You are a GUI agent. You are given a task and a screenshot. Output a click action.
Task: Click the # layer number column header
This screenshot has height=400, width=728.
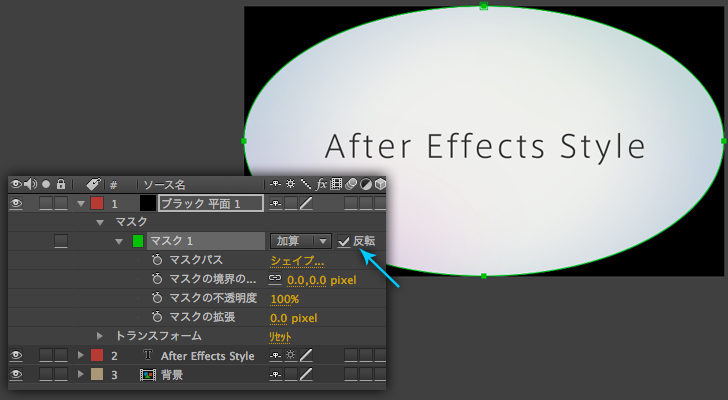[x=113, y=185]
